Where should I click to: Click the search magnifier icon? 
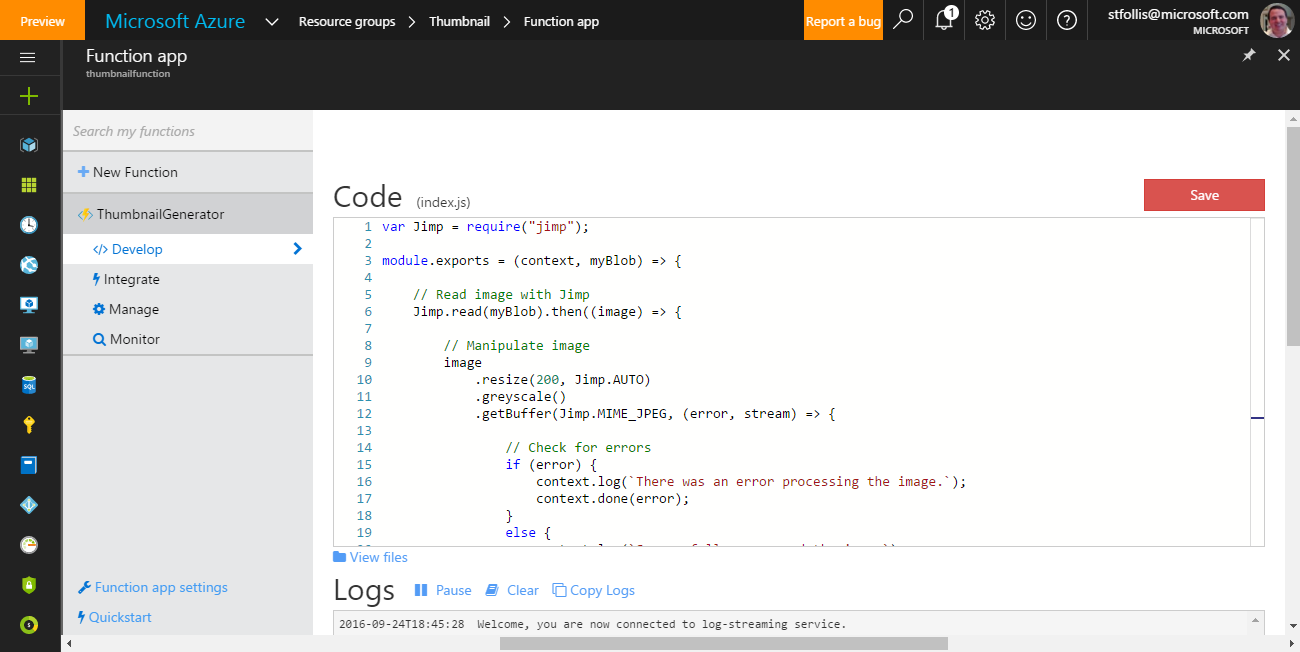903,20
